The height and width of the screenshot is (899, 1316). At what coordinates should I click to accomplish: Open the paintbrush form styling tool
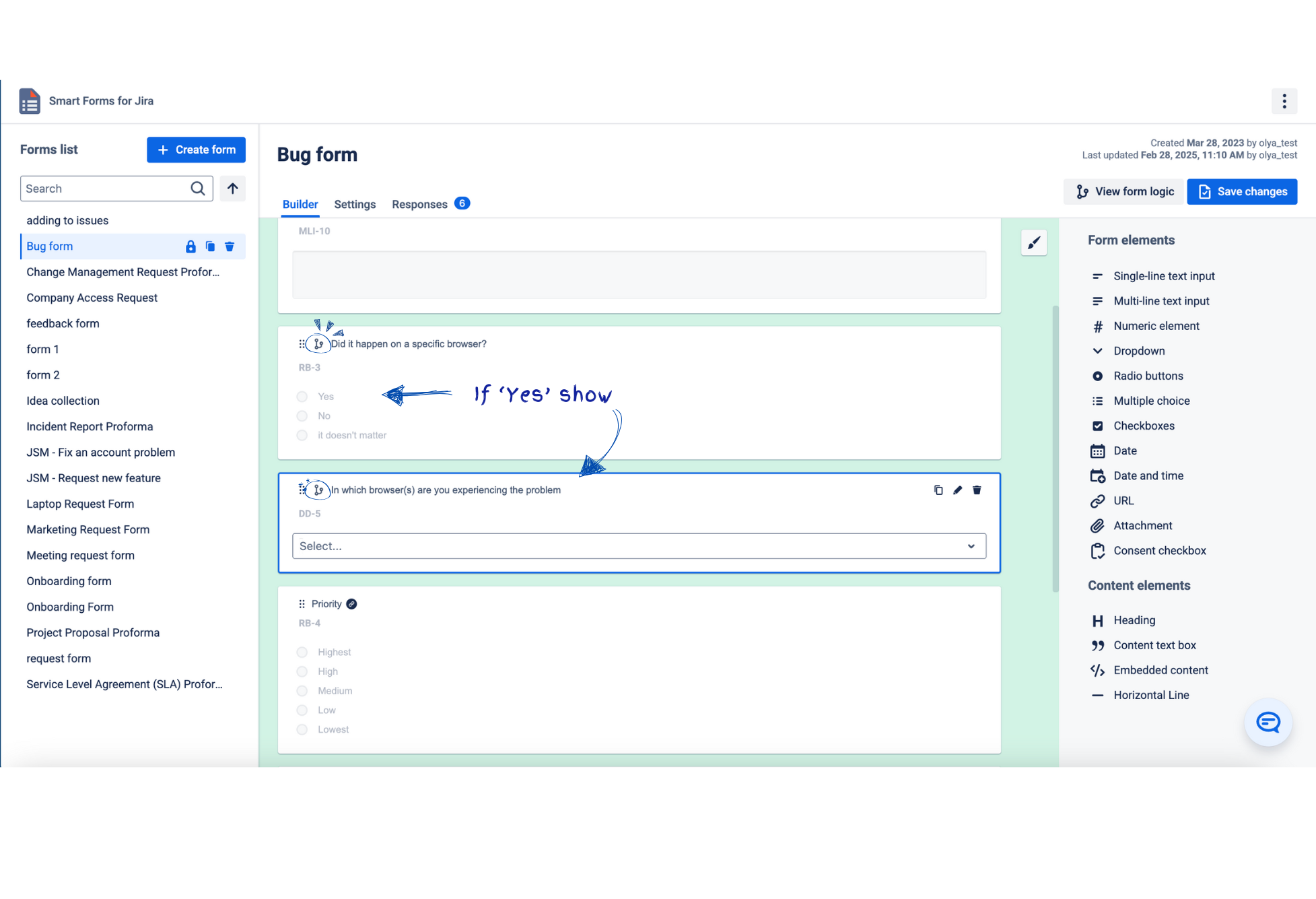point(1034,242)
